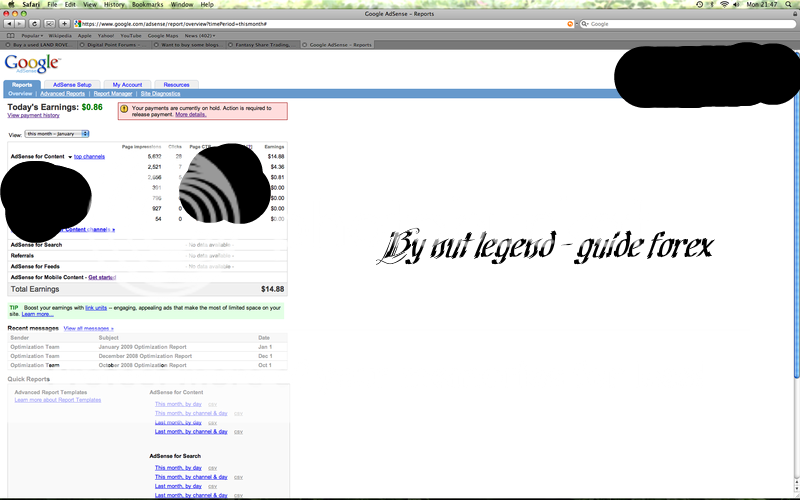
Task: Open Content Last month, by channel & day
Action: 191,432
